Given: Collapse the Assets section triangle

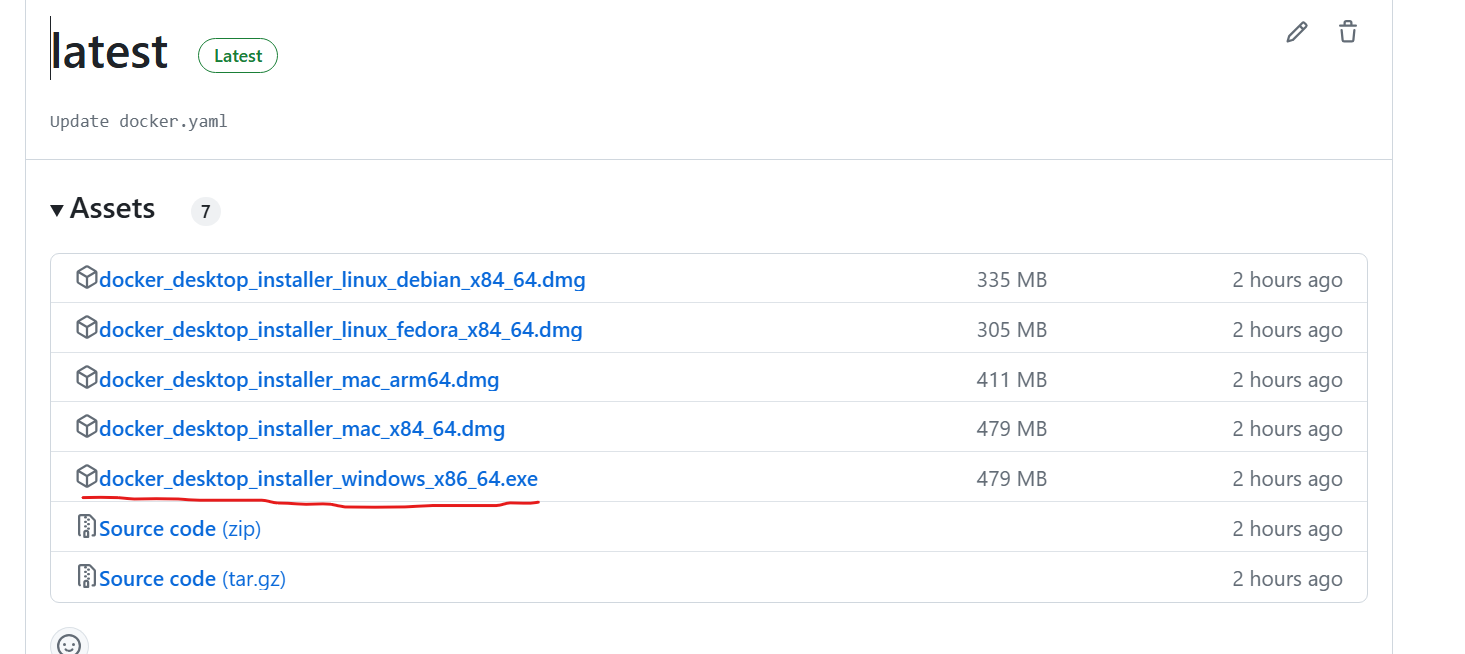Looking at the screenshot, I should 57,210.
